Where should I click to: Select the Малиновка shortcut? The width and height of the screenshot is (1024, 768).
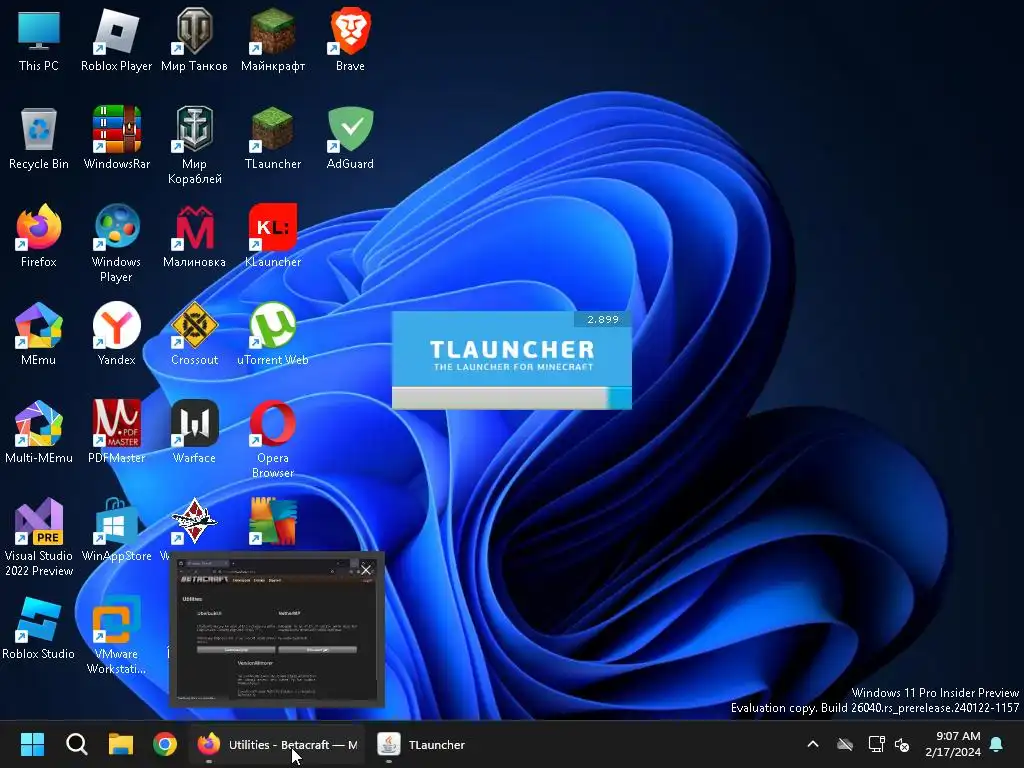(194, 236)
